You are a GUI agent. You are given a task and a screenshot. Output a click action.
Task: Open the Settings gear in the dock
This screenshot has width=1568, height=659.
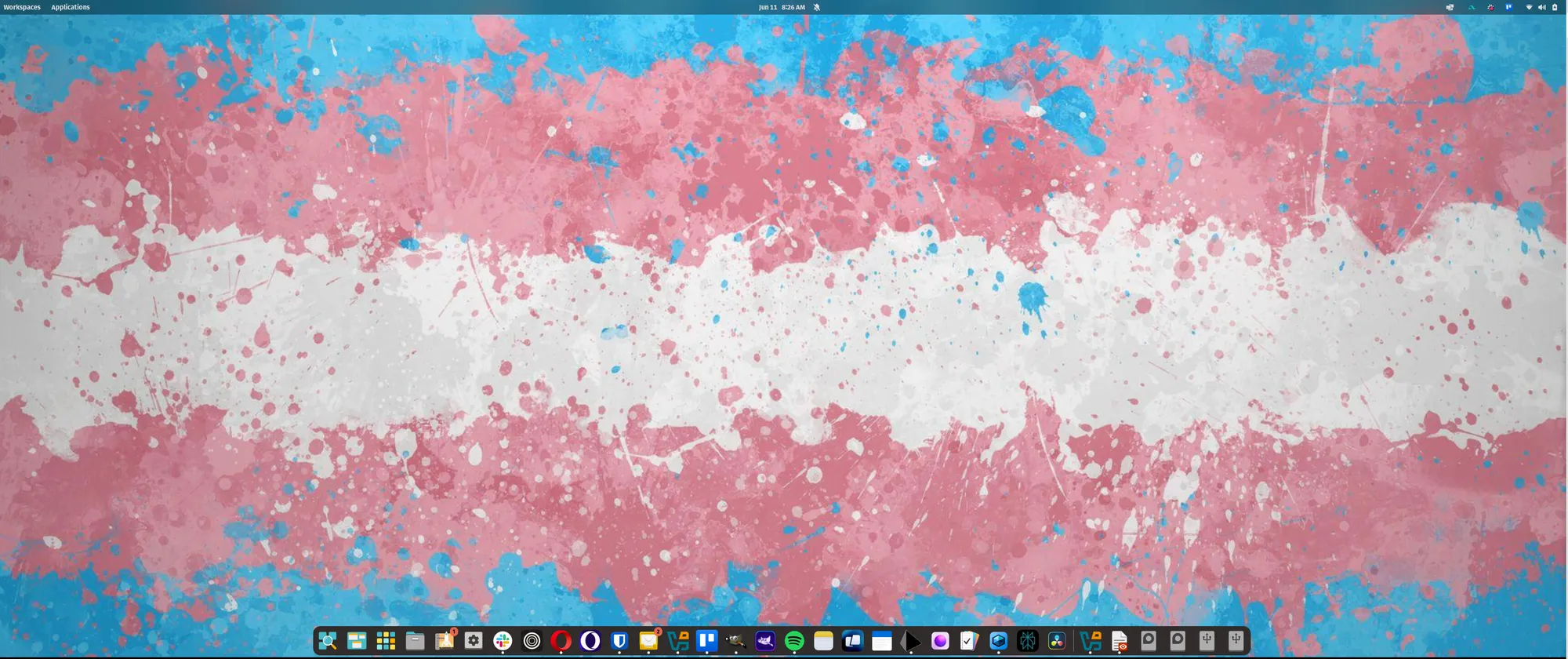pyautogui.click(x=474, y=641)
